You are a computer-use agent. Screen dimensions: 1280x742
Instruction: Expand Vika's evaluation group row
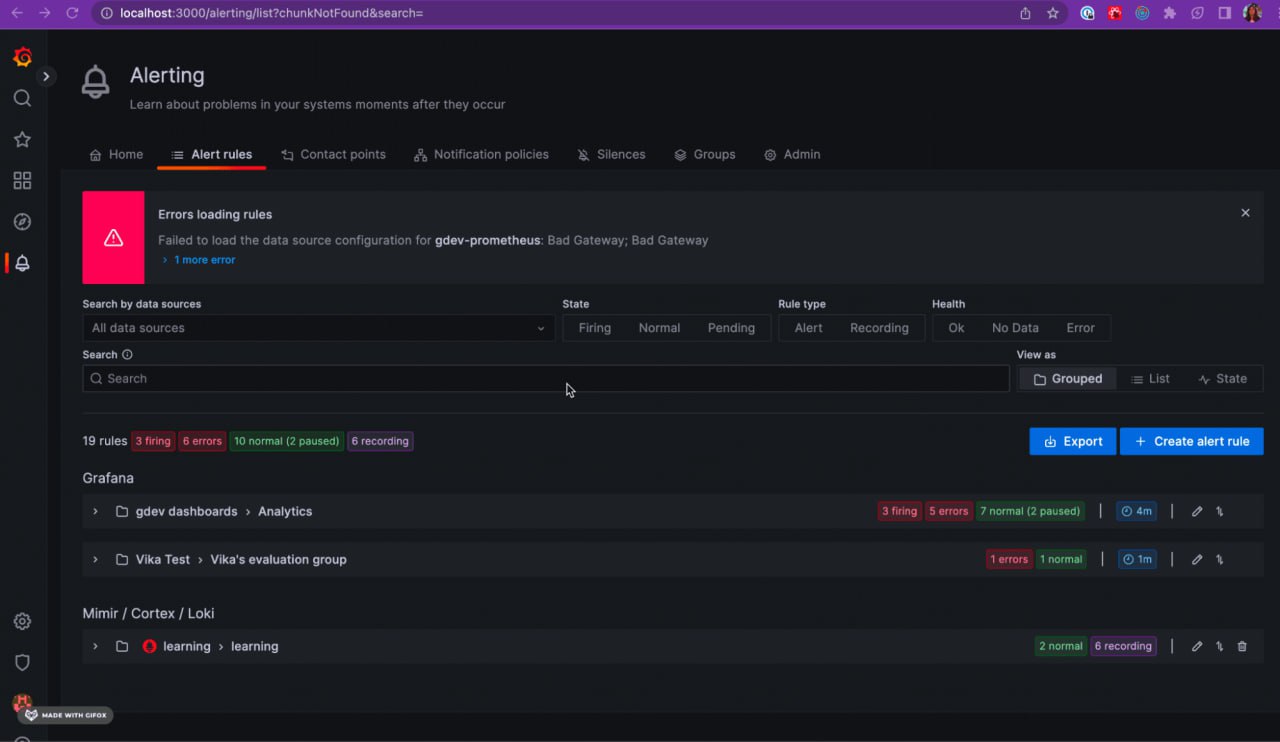point(95,559)
